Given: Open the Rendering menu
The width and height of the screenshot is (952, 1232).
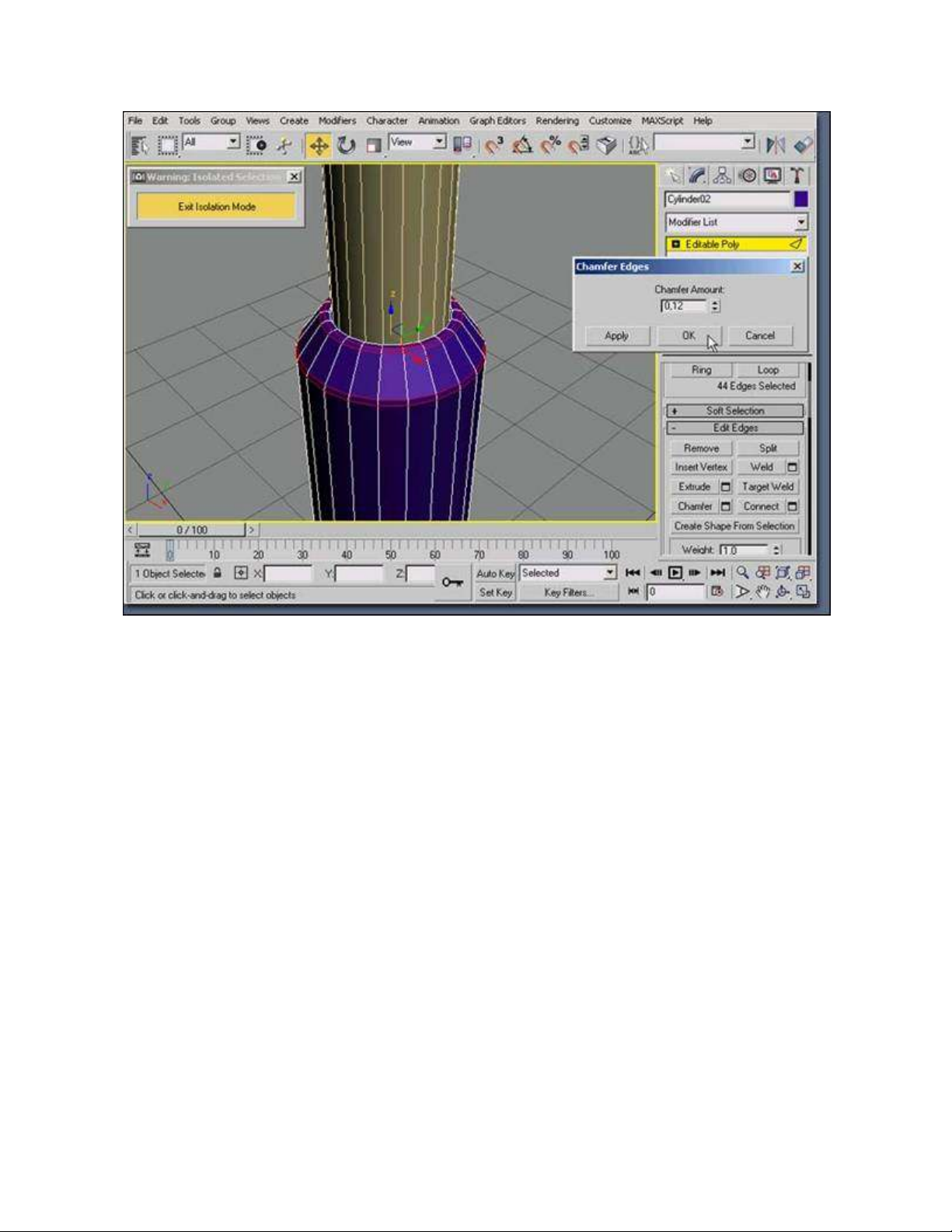Looking at the screenshot, I should tap(556, 121).
